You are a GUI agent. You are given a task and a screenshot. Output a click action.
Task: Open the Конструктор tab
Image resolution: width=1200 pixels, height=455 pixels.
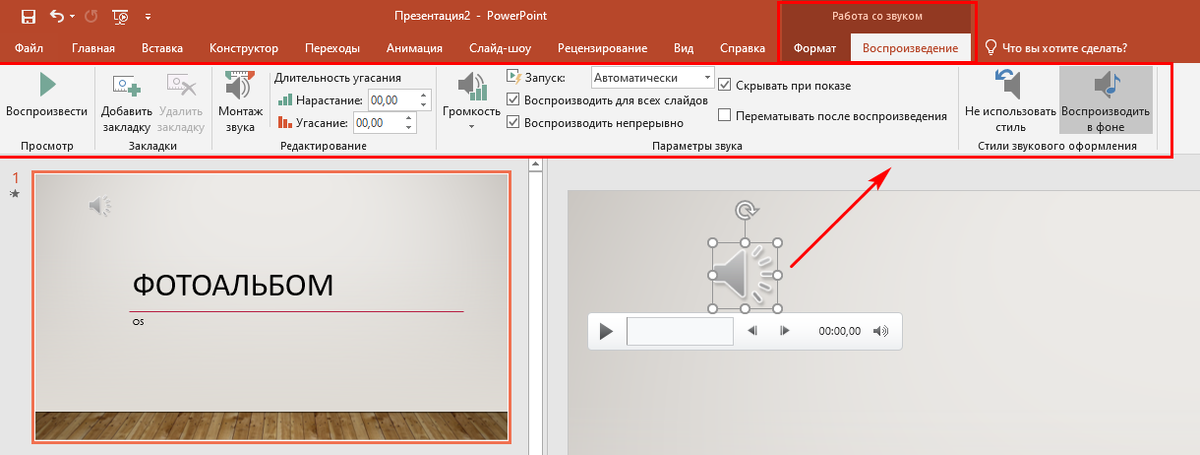(244, 47)
